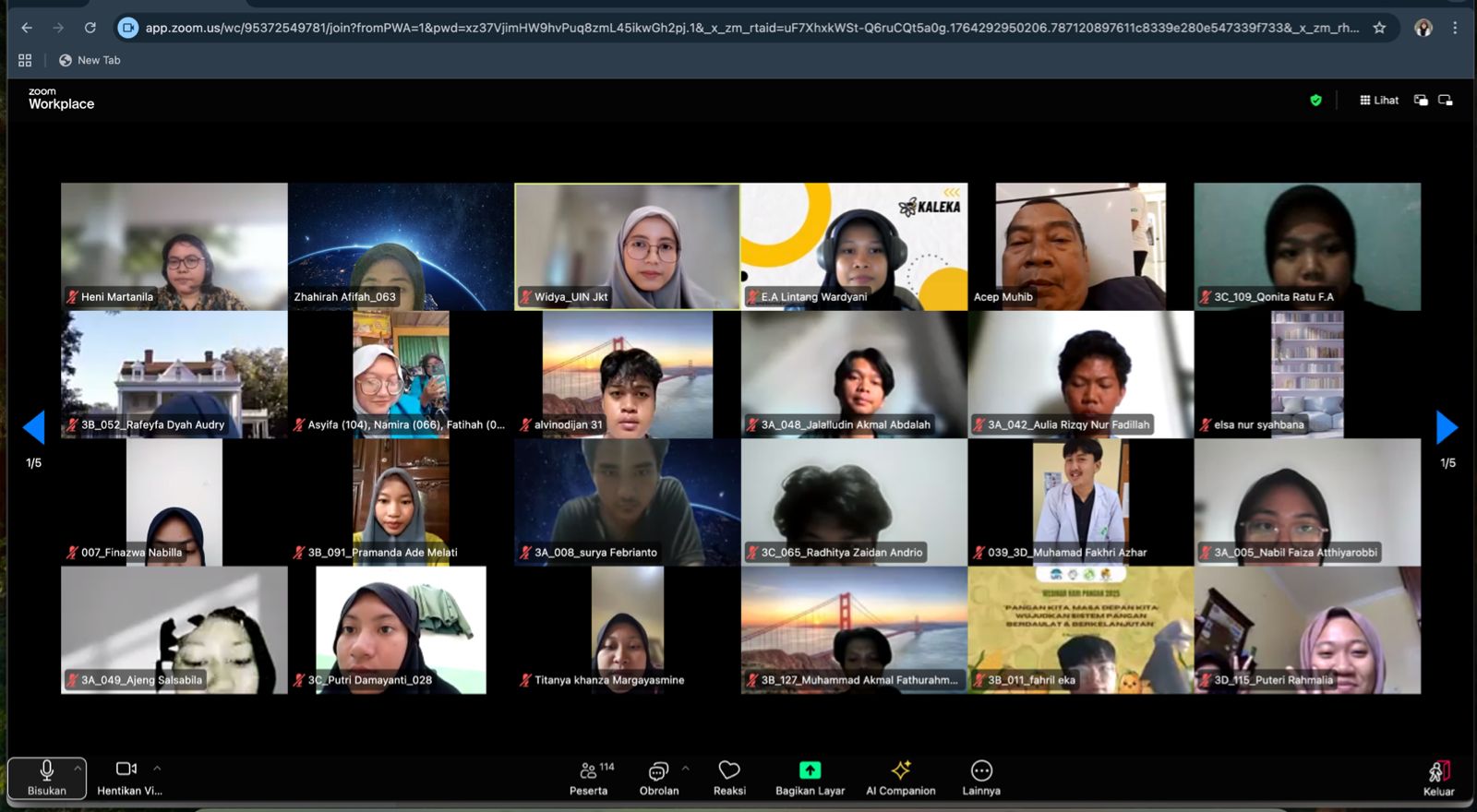This screenshot has height=812, width=1477.
Task: Expand chat options arrow next to Obrolan
Action: pyautogui.click(x=685, y=768)
